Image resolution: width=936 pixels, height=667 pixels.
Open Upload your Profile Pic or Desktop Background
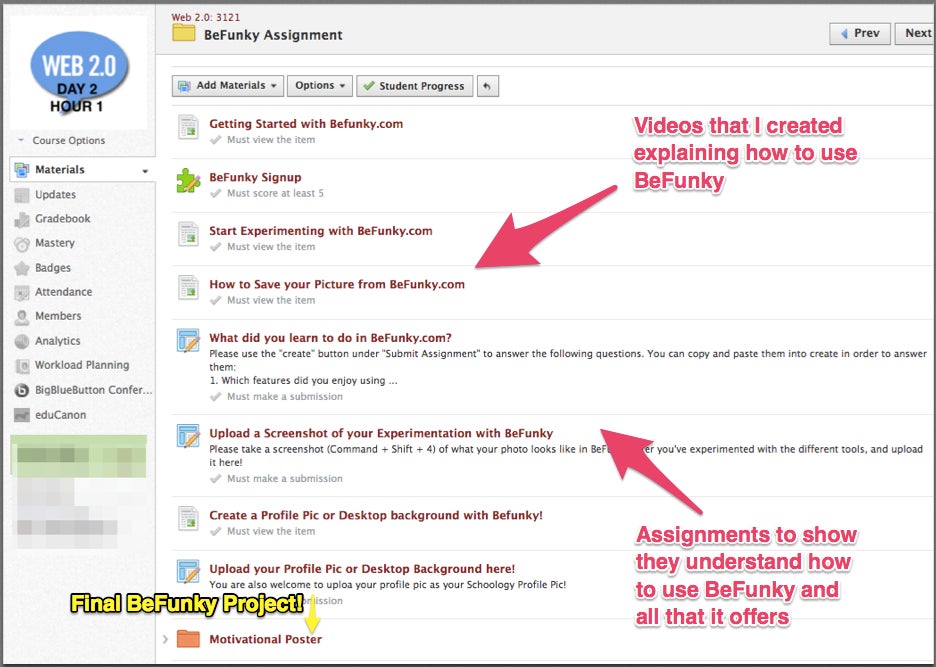point(362,568)
